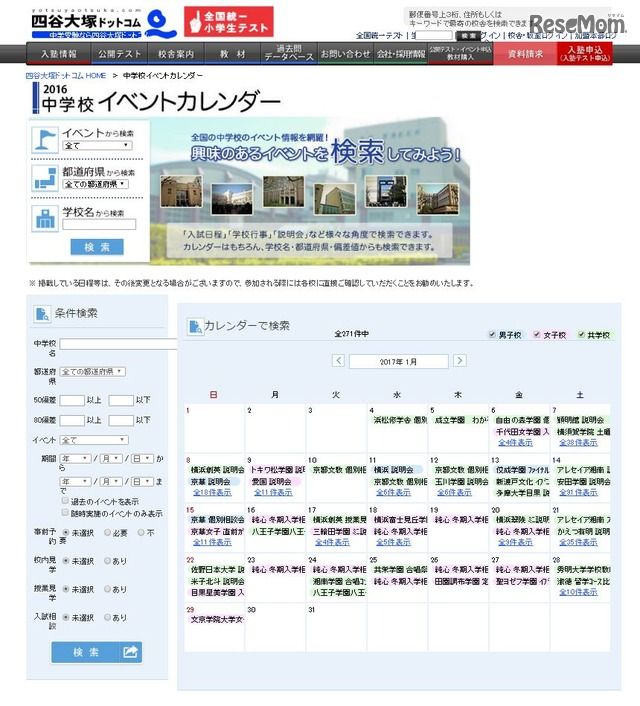Open the 全国統一小学生テスト banner

[229, 22]
